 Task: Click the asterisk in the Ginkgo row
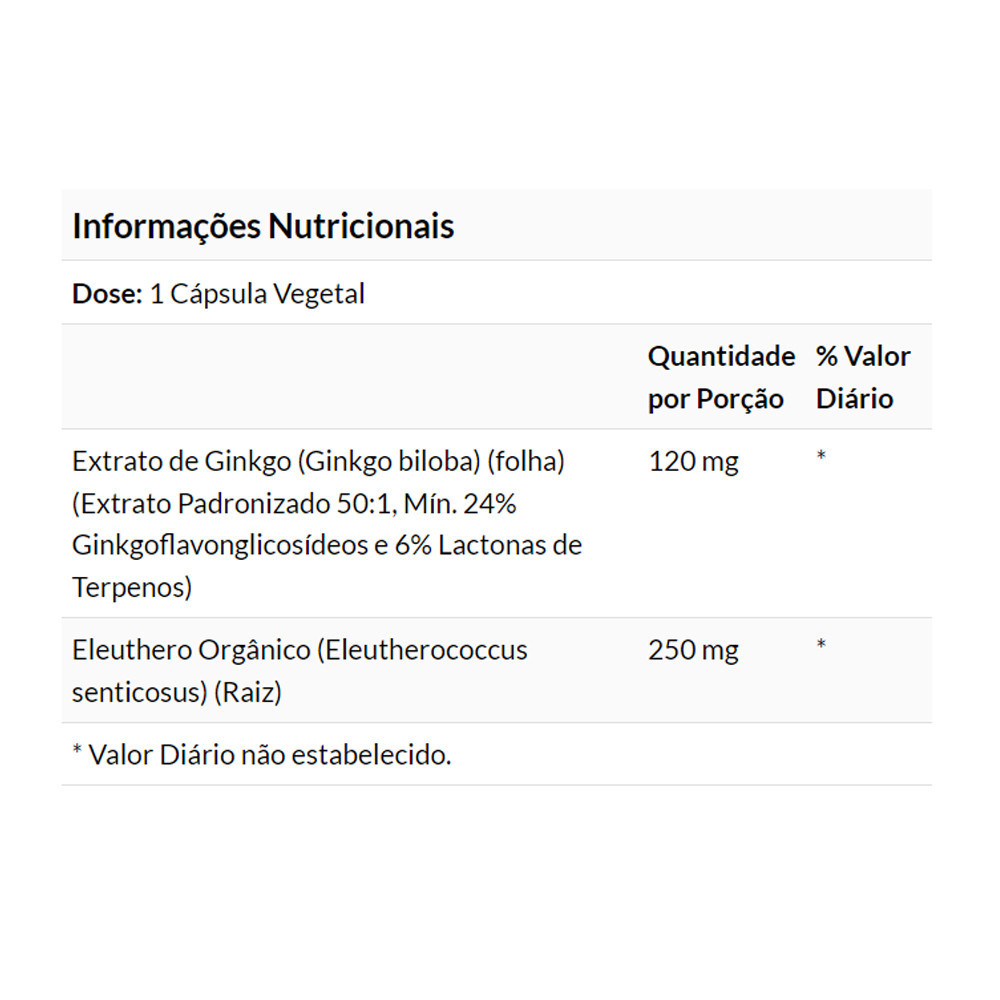[x=821, y=457]
